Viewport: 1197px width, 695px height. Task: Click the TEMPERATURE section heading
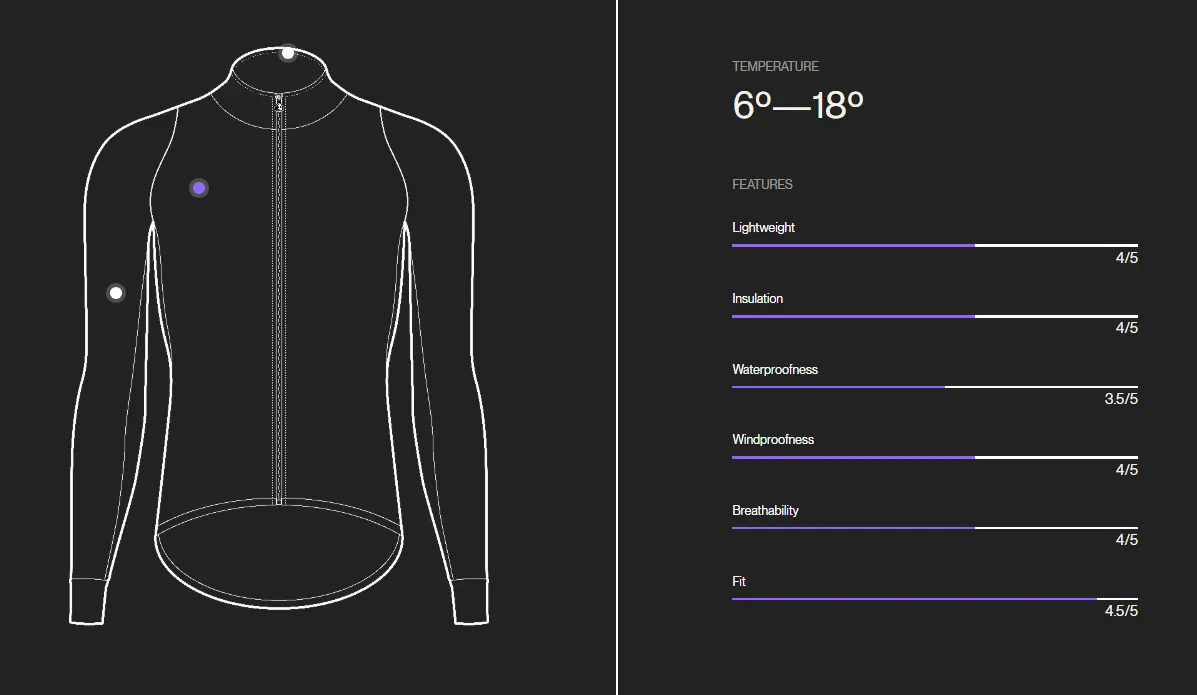pyautogui.click(x=775, y=66)
